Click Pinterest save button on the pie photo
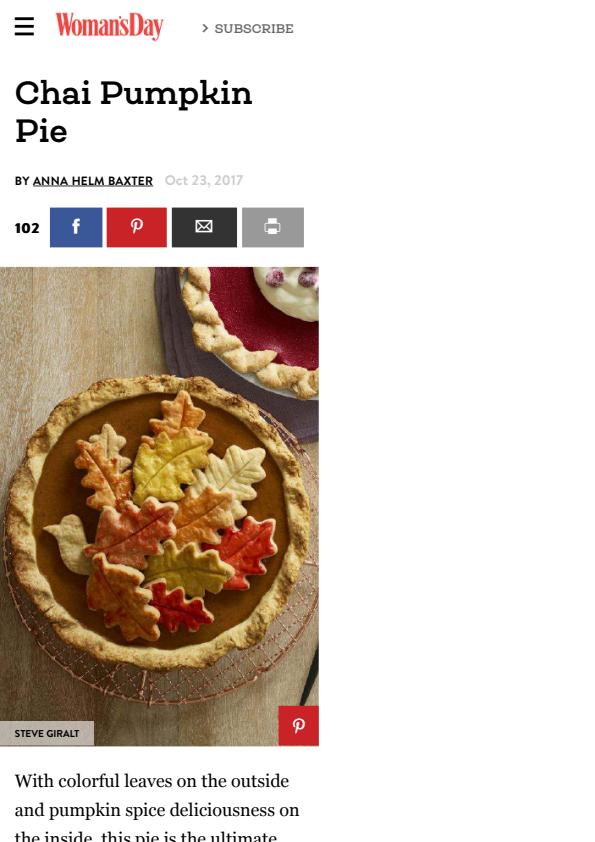The height and width of the screenshot is (842, 595). pyautogui.click(x=299, y=726)
